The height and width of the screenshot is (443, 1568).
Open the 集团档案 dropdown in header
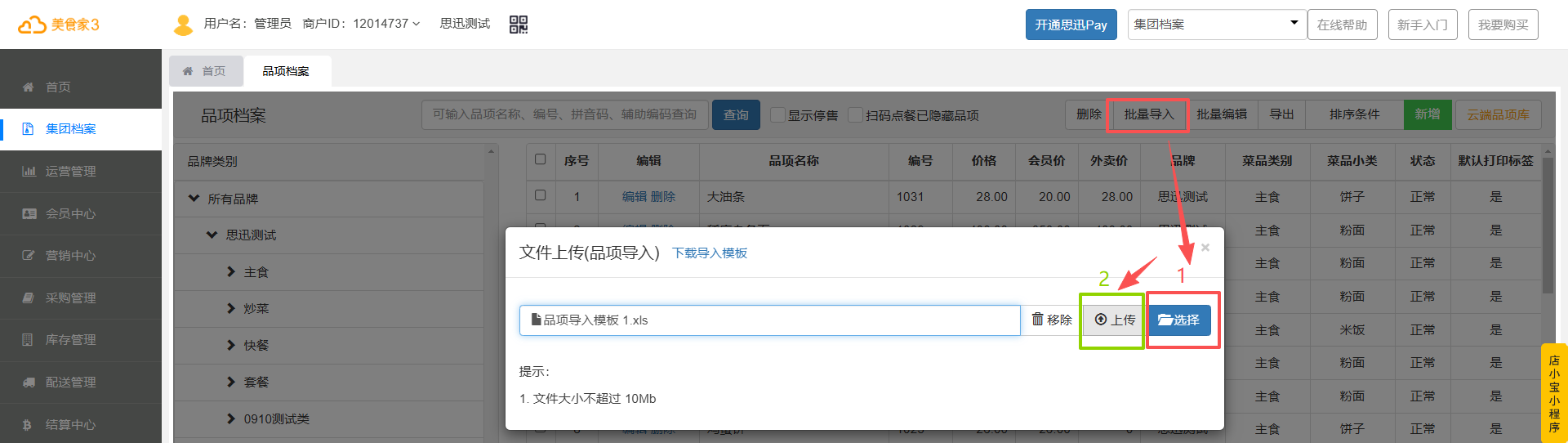1216,25
